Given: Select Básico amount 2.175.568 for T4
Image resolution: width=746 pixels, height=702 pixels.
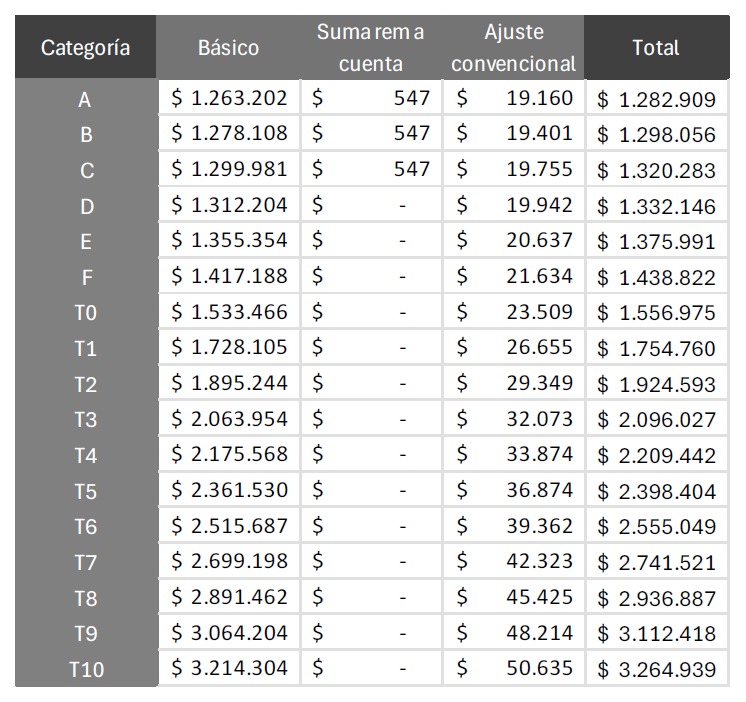Looking at the screenshot, I should tap(229, 455).
